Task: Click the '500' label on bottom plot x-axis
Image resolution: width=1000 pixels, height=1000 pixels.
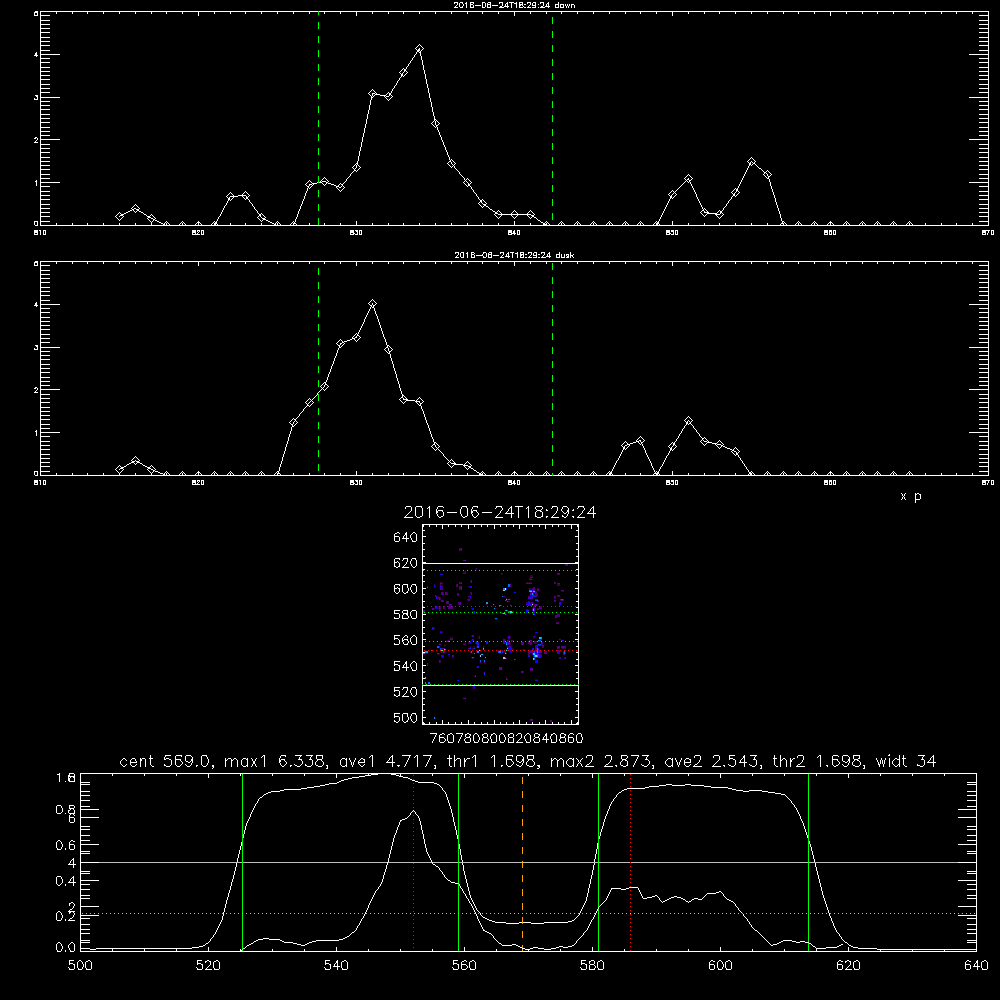Action: coord(80,966)
